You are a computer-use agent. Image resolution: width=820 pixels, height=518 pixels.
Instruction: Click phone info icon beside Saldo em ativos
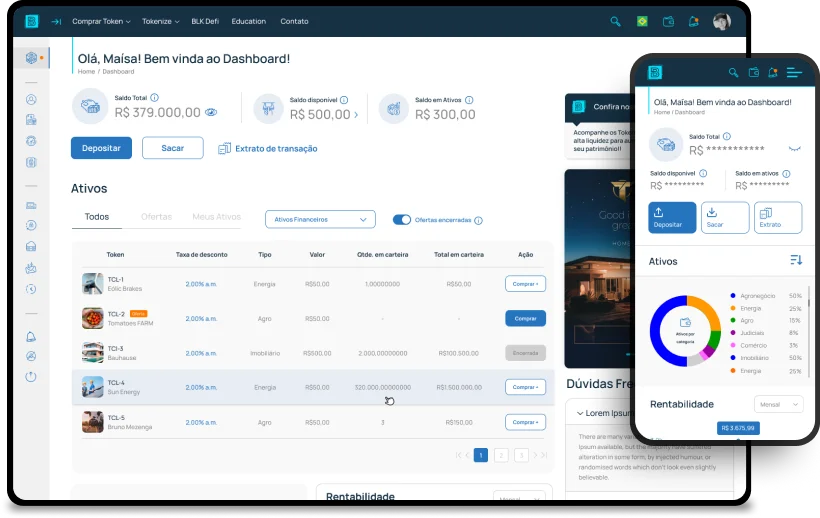786,174
